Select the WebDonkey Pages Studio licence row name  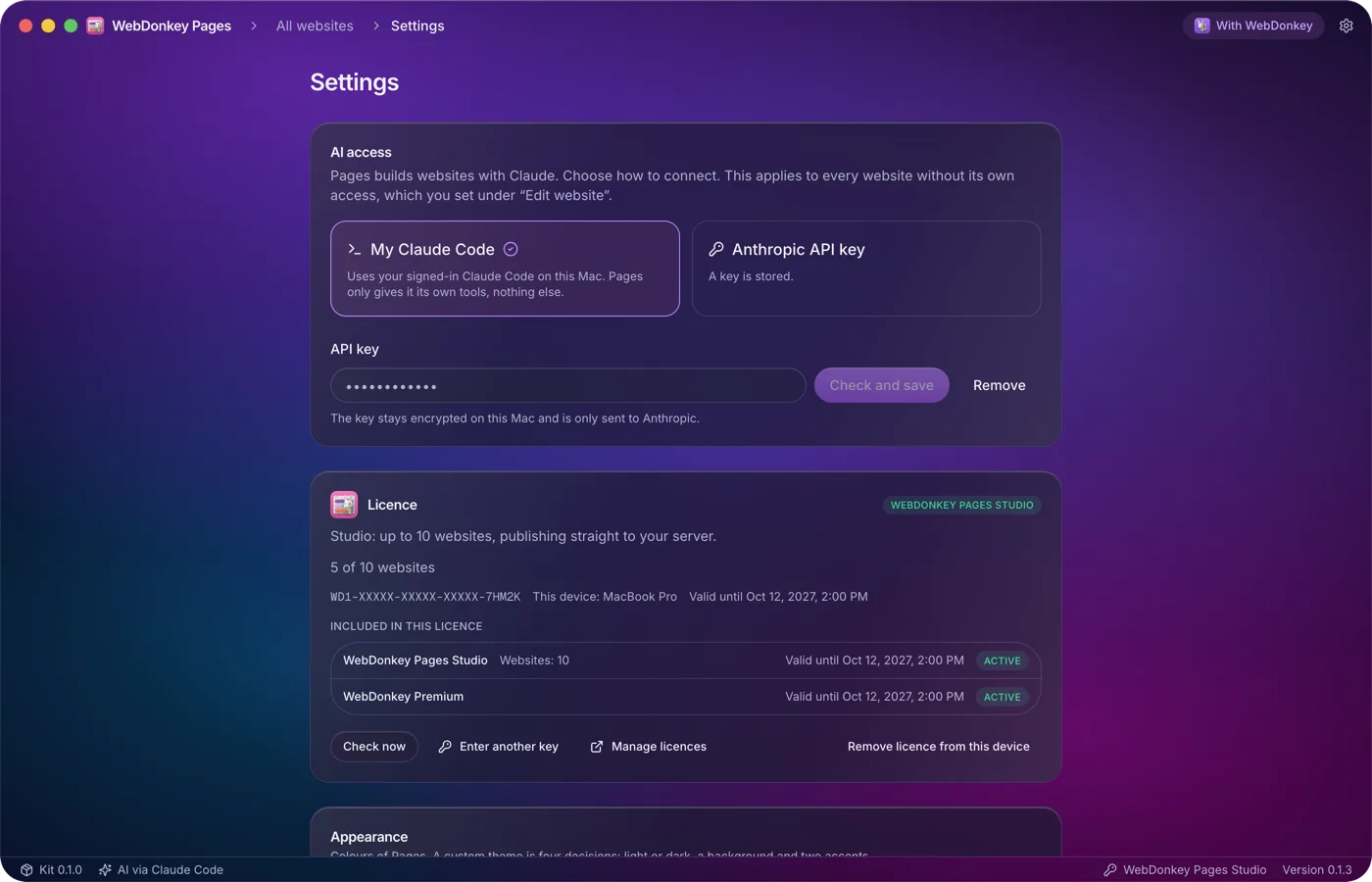[x=416, y=661]
